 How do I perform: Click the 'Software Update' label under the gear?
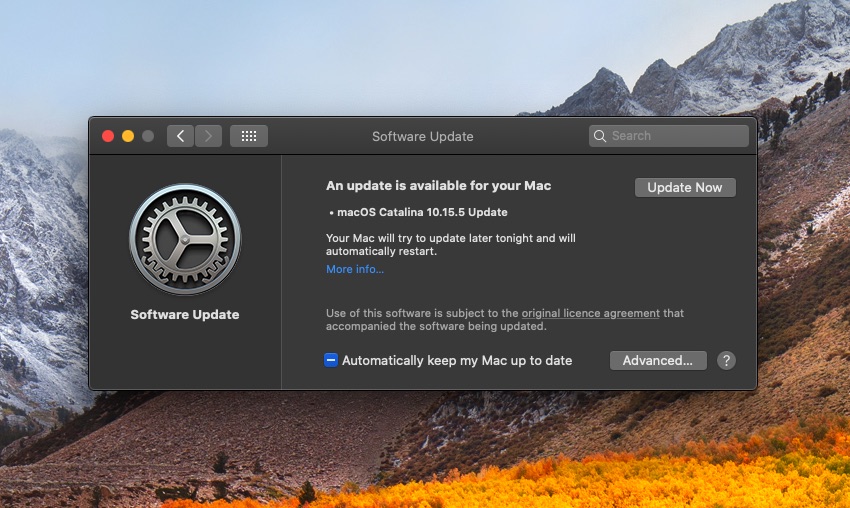point(185,314)
